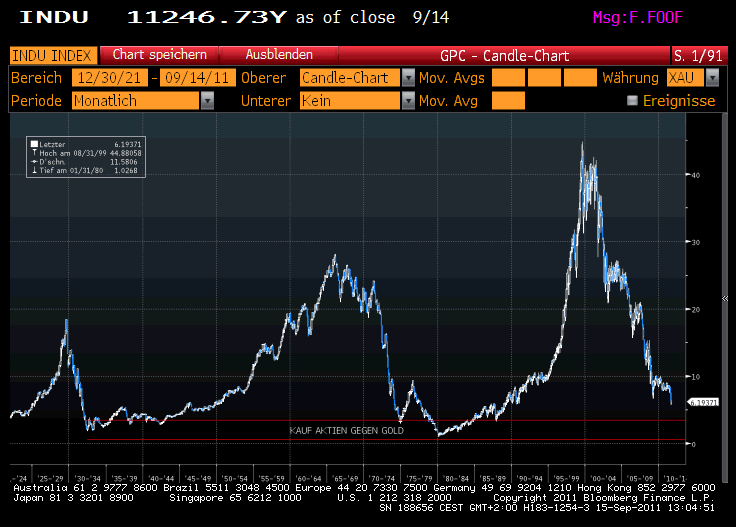Click the Bereich label
736x527 pixels.
point(36,78)
